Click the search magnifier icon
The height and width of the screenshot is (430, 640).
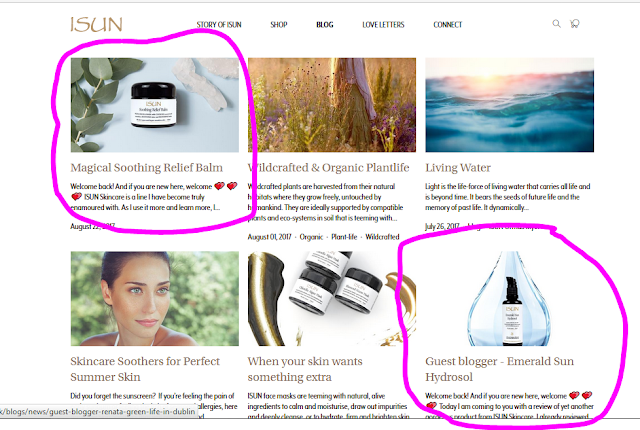pyautogui.click(x=556, y=24)
